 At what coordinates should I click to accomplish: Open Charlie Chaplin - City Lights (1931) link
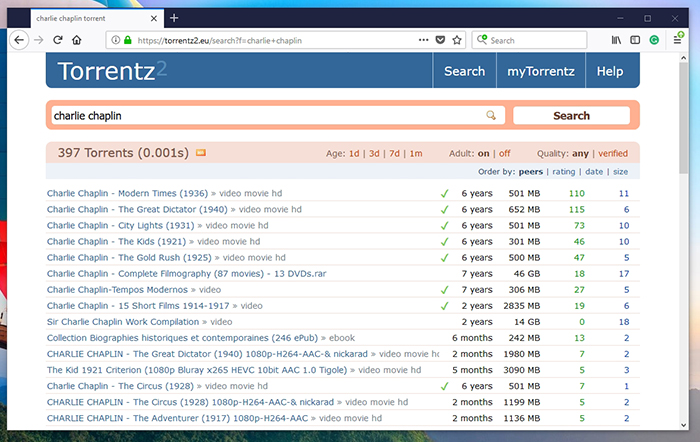coord(121,225)
